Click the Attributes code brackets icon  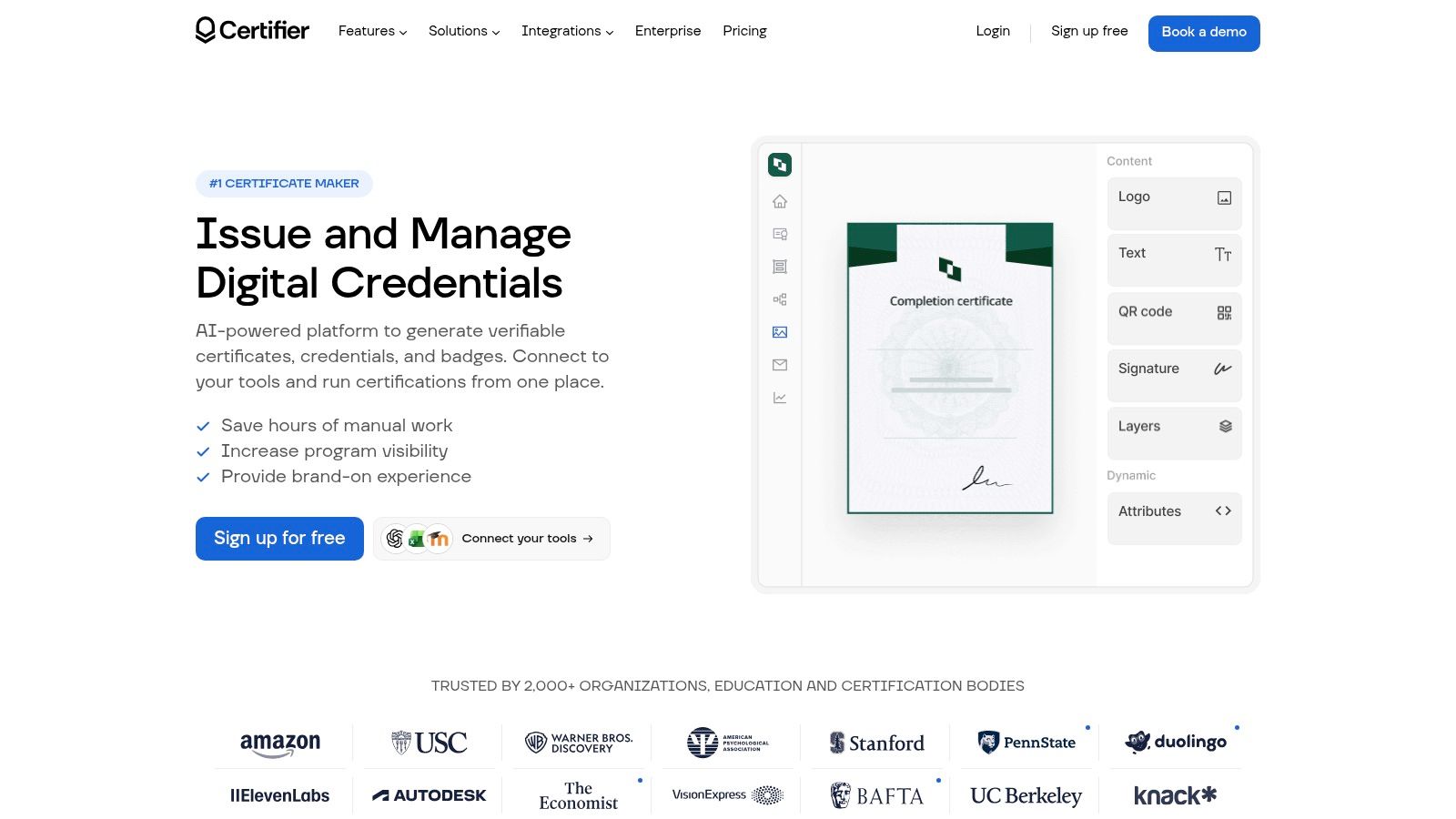click(1223, 511)
